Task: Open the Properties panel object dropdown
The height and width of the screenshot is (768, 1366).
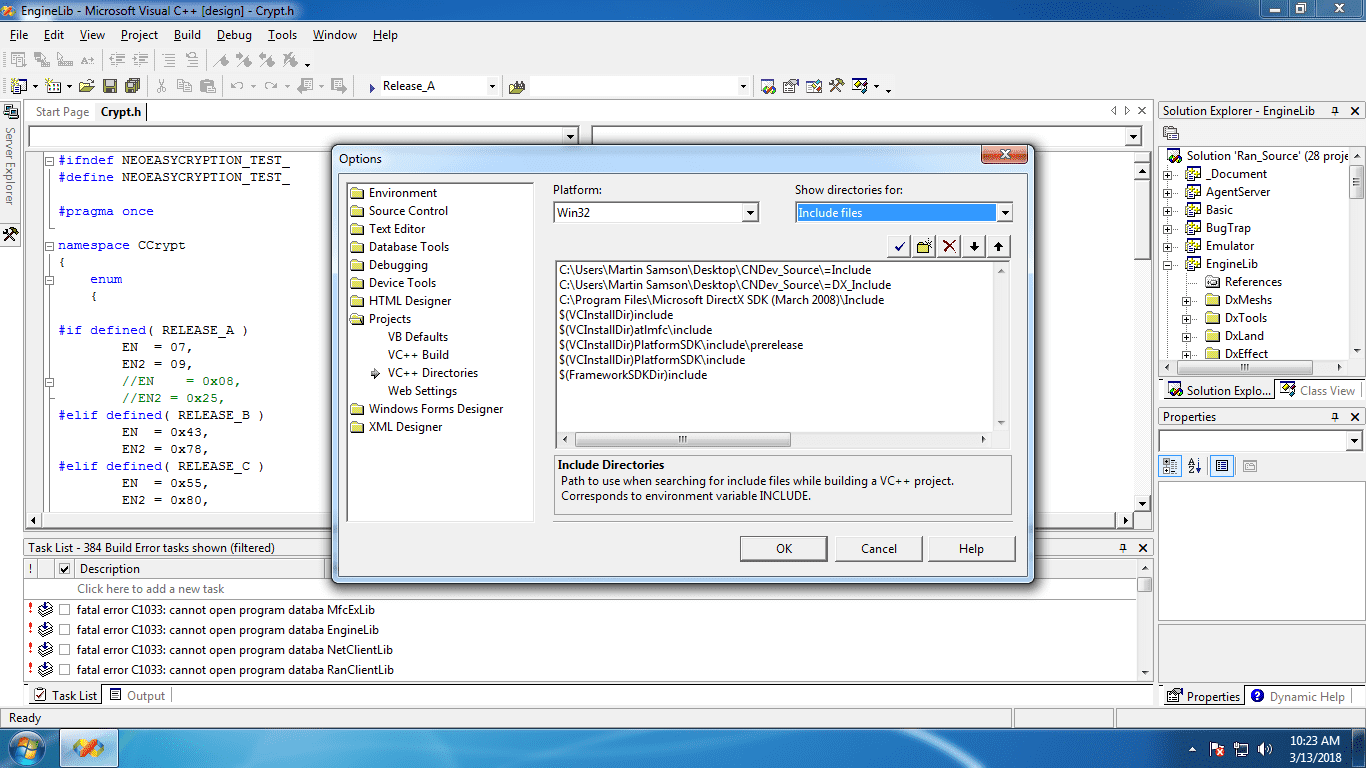Action: coord(1354,441)
